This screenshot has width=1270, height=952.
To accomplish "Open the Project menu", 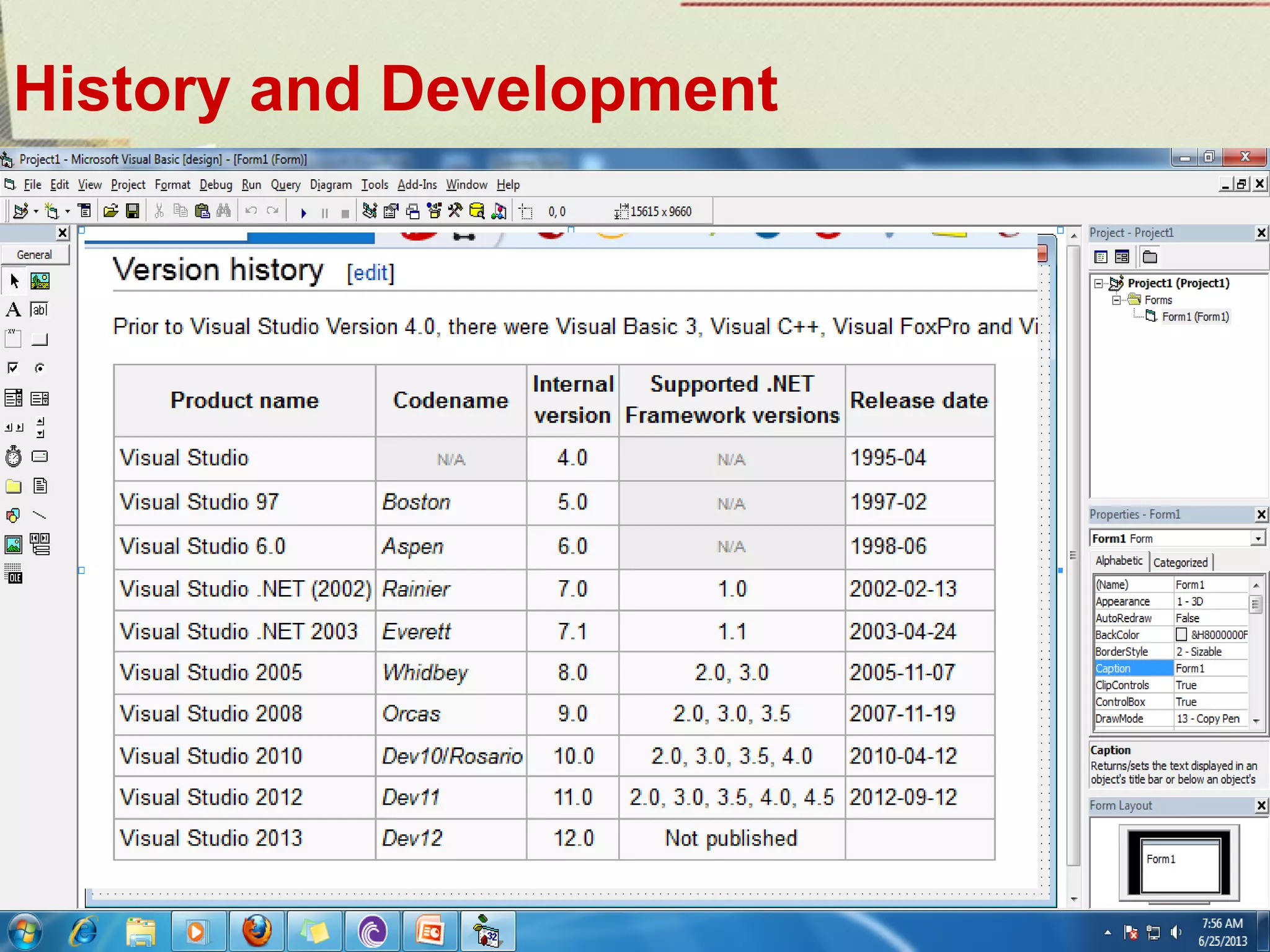I will pyautogui.click(x=128, y=185).
